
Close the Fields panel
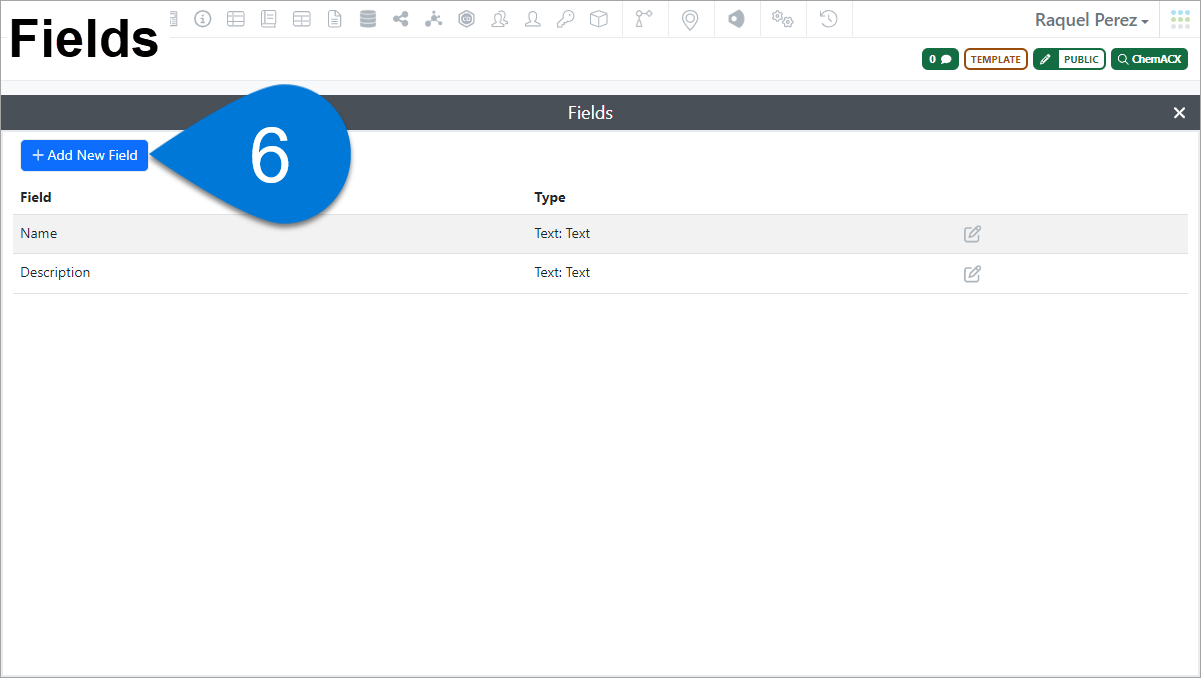(1179, 113)
